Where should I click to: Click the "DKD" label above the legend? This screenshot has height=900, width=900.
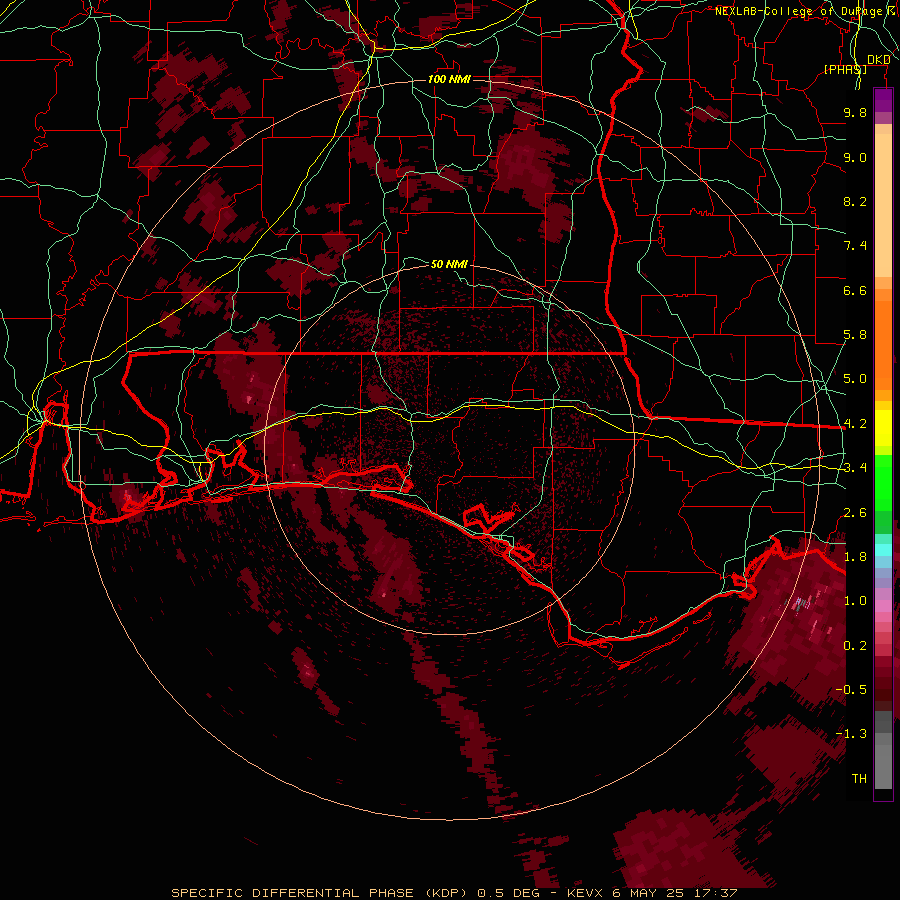click(878, 60)
